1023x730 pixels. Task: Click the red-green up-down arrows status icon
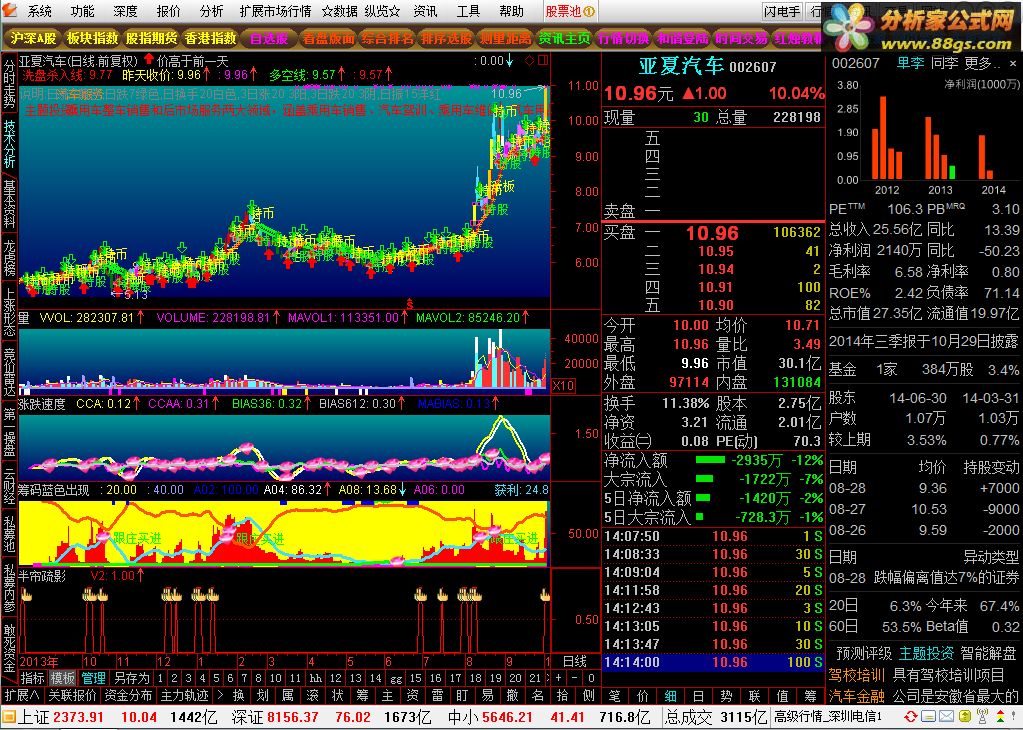[1000, 716]
